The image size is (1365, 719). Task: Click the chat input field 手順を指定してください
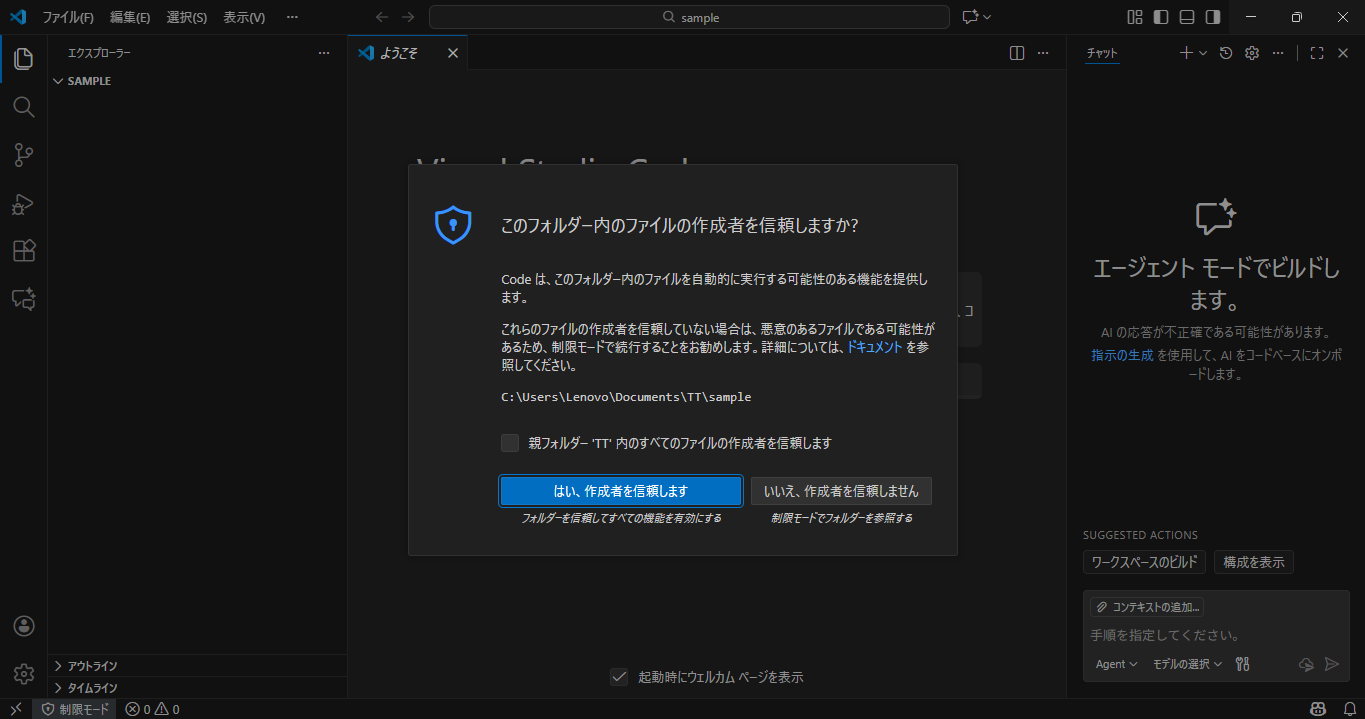(x=1180, y=635)
